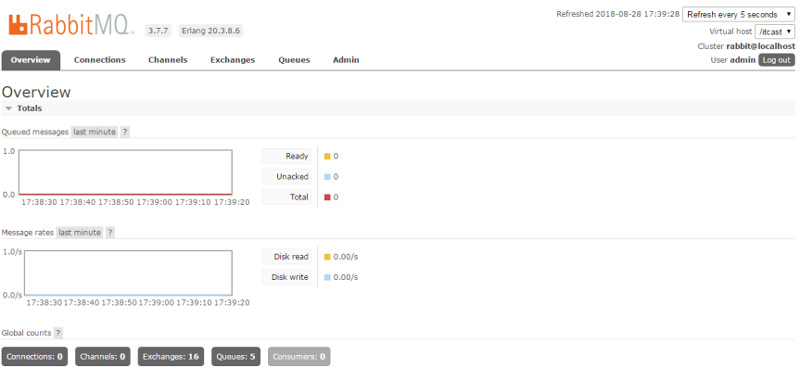Open the Queues tab
This screenshot has width=800, height=368.
coord(294,60)
